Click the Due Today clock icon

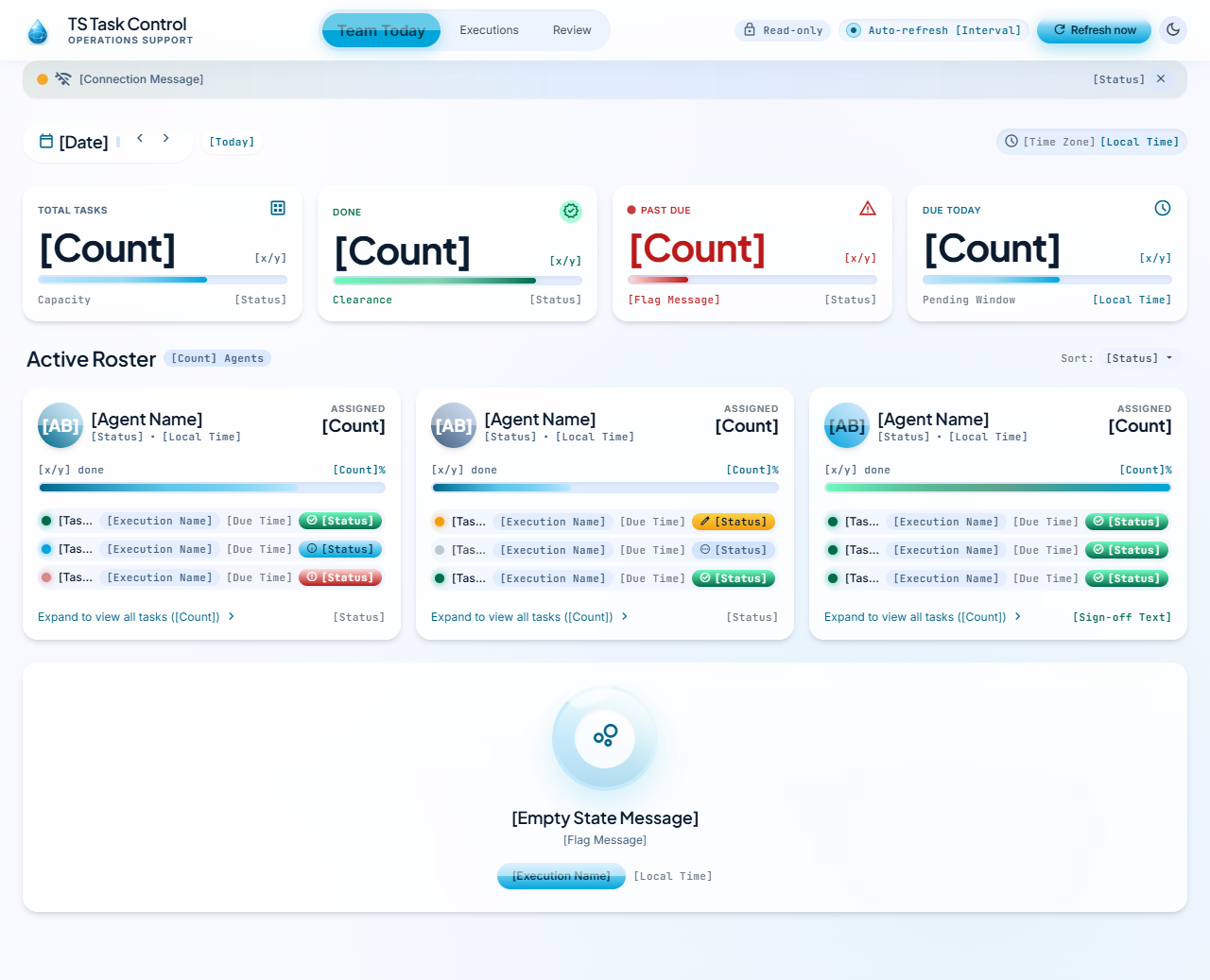1163,208
